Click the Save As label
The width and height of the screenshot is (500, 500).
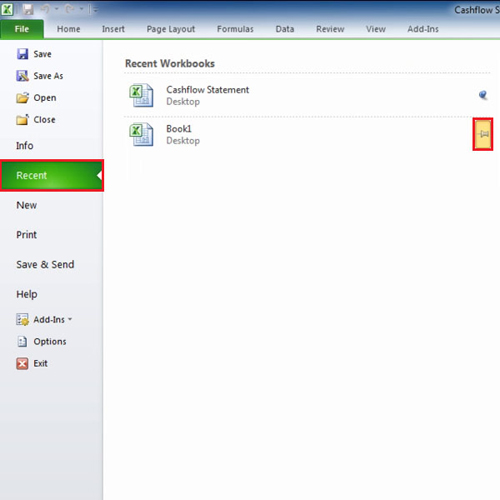point(48,76)
